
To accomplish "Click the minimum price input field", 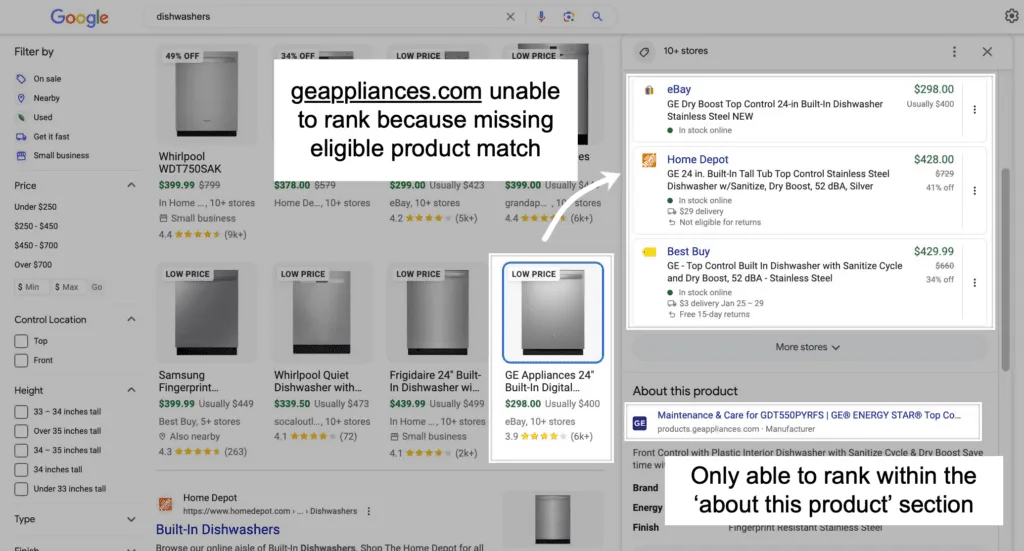I will [31, 287].
